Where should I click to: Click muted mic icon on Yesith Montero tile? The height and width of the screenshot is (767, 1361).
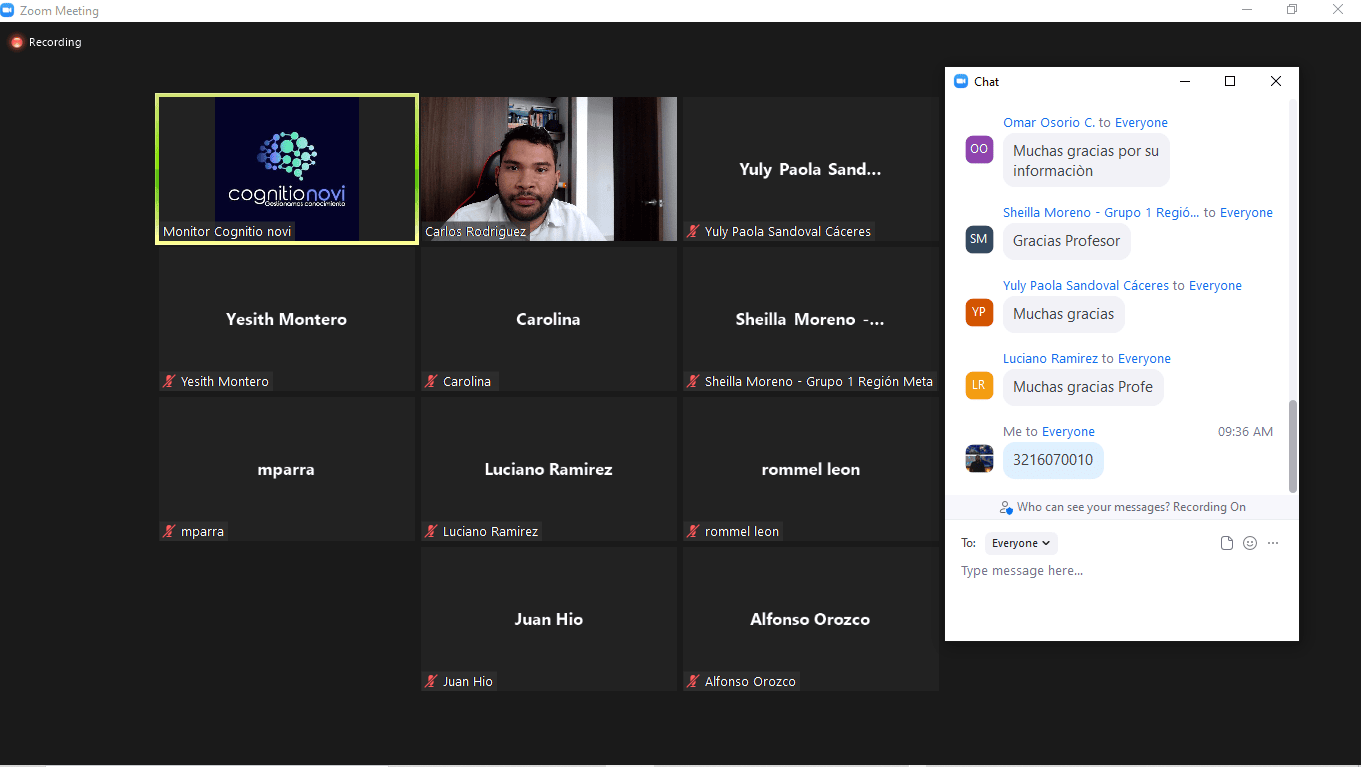tap(170, 381)
